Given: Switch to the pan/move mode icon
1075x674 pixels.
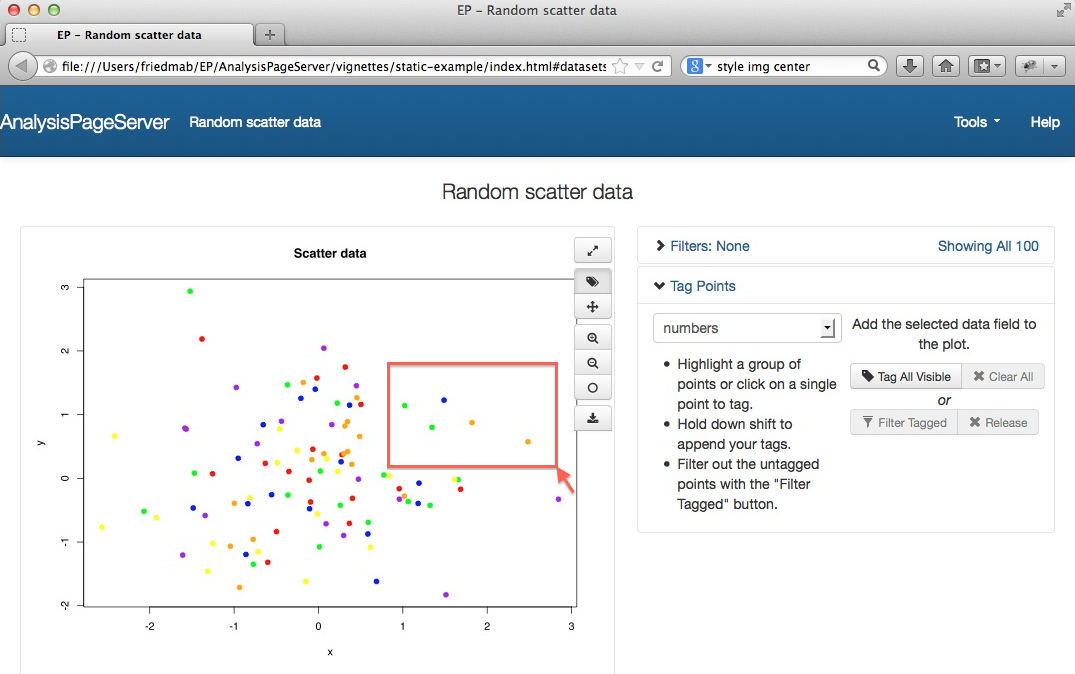Looking at the screenshot, I should click(x=592, y=307).
